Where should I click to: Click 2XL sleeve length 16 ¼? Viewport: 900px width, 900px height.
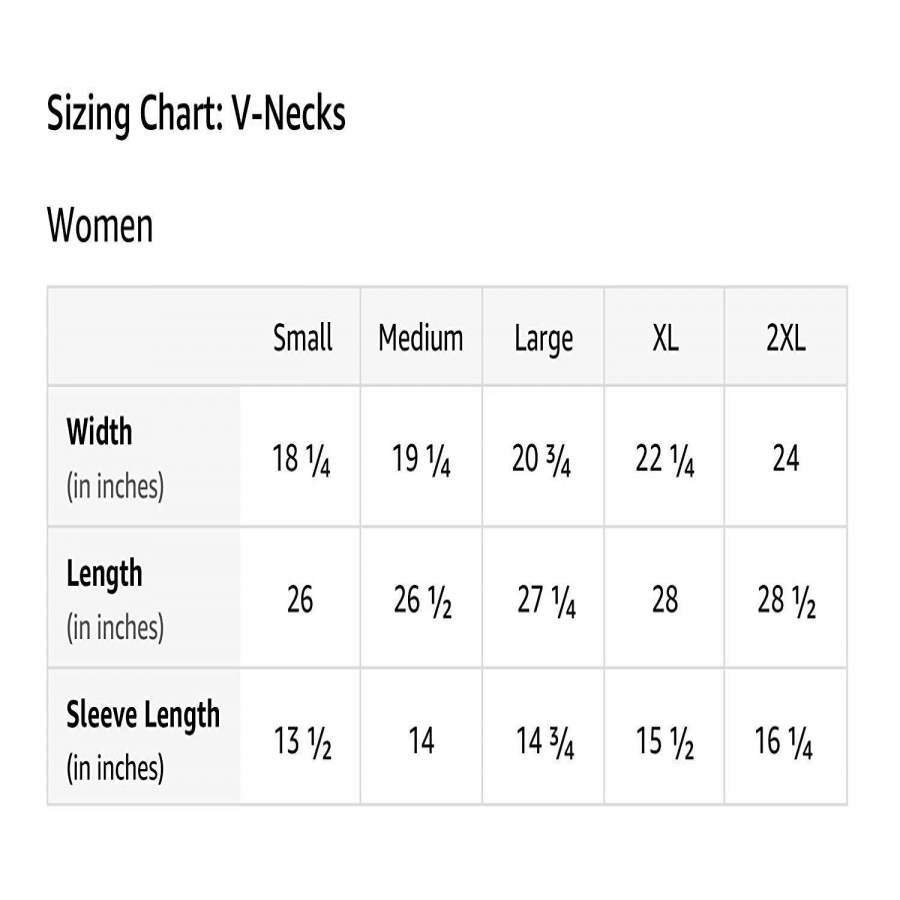point(785,742)
